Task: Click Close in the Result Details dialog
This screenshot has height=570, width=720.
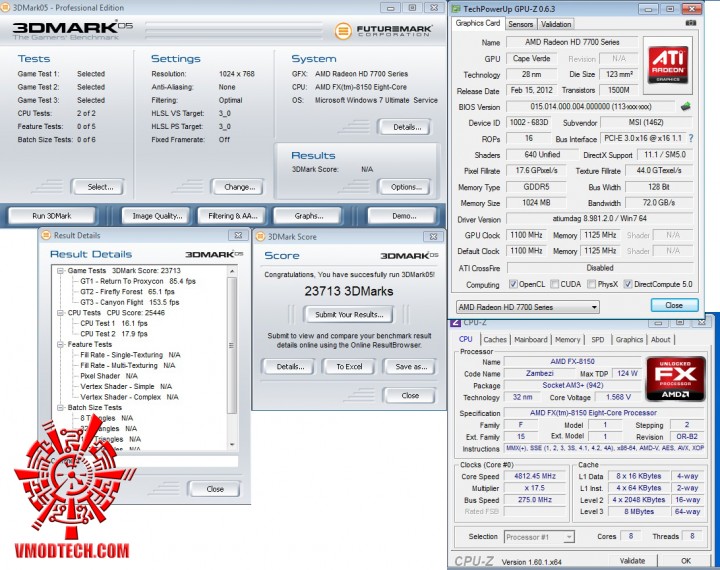Action: [x=215, y=489]
